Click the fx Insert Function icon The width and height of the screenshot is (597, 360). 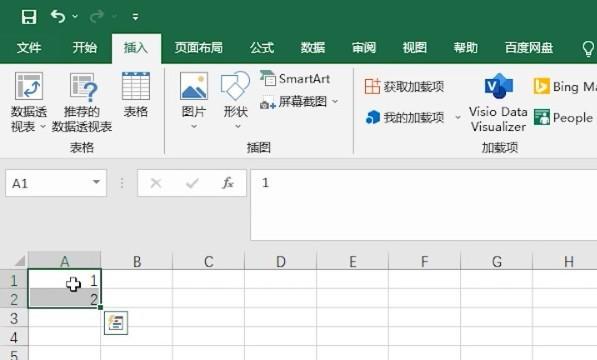[228, 183]
